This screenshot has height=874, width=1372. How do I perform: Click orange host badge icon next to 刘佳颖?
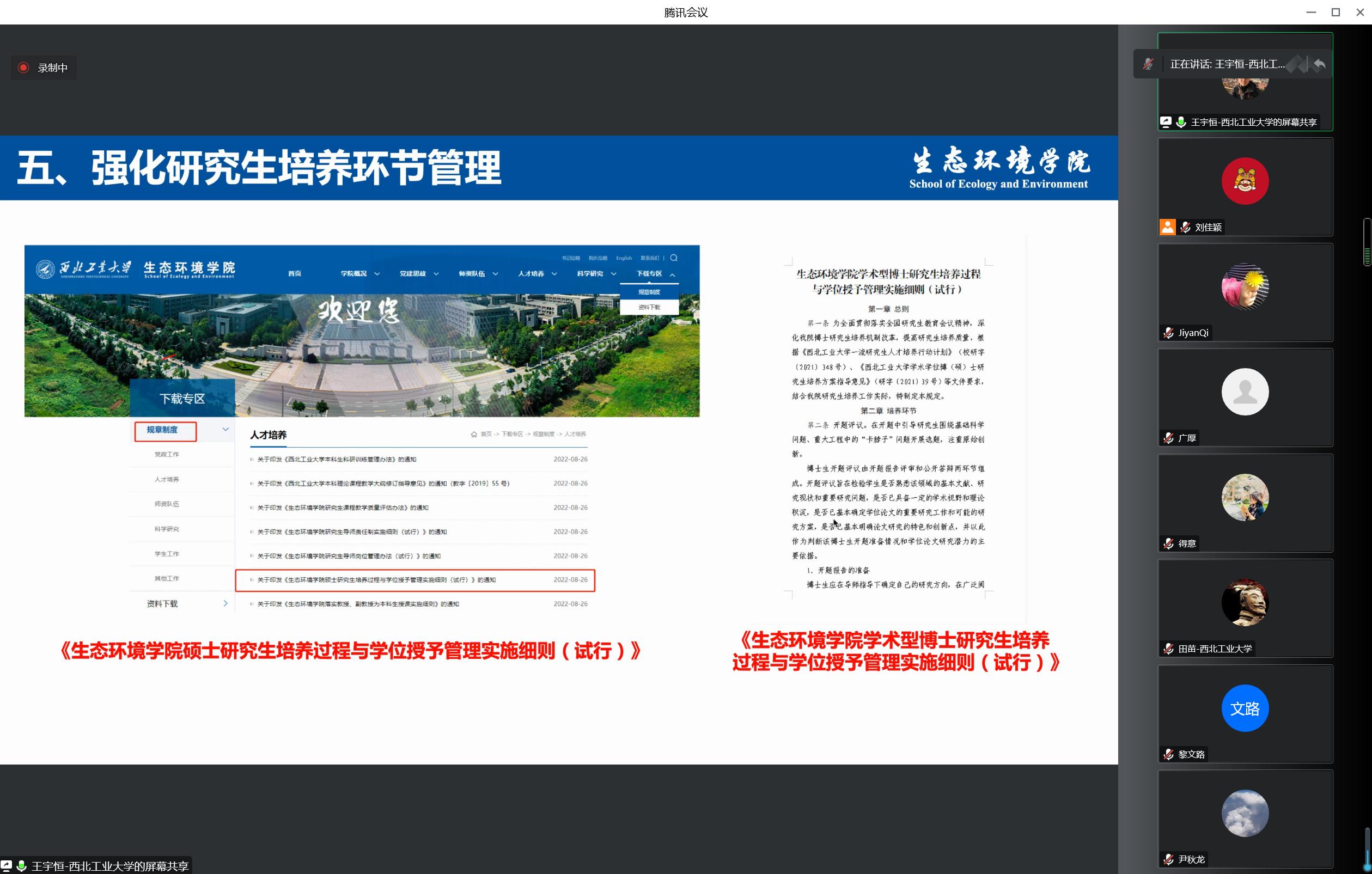pyautogui.click(x=1167, y=227)
